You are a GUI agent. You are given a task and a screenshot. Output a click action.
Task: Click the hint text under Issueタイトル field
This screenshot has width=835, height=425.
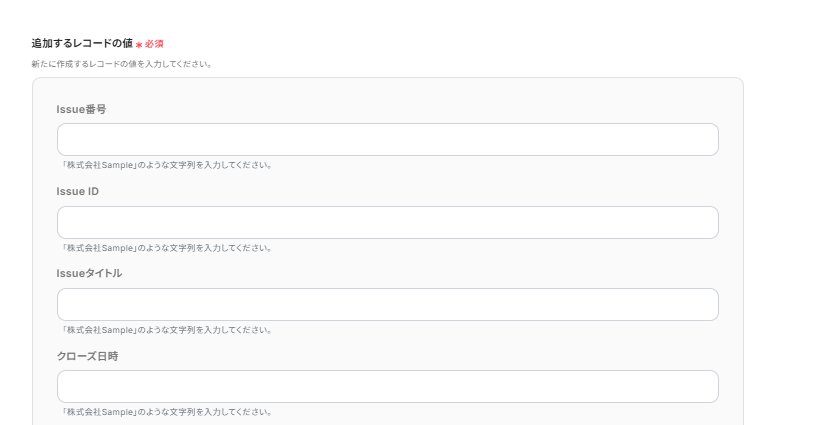point(167,330)
